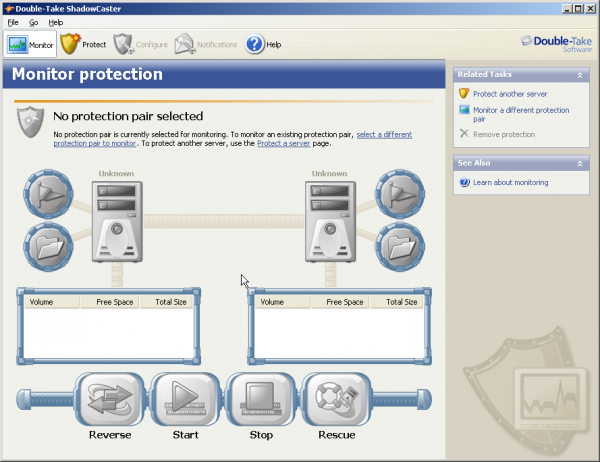
Task: Open the Go menu
Action: click(x=34, y=23)
